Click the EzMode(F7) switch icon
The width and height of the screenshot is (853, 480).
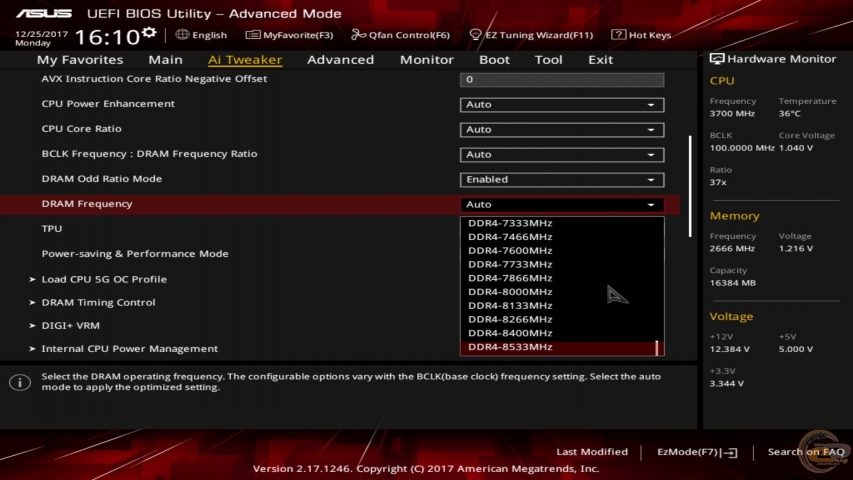pyautogui.click(x=729, y=453)
